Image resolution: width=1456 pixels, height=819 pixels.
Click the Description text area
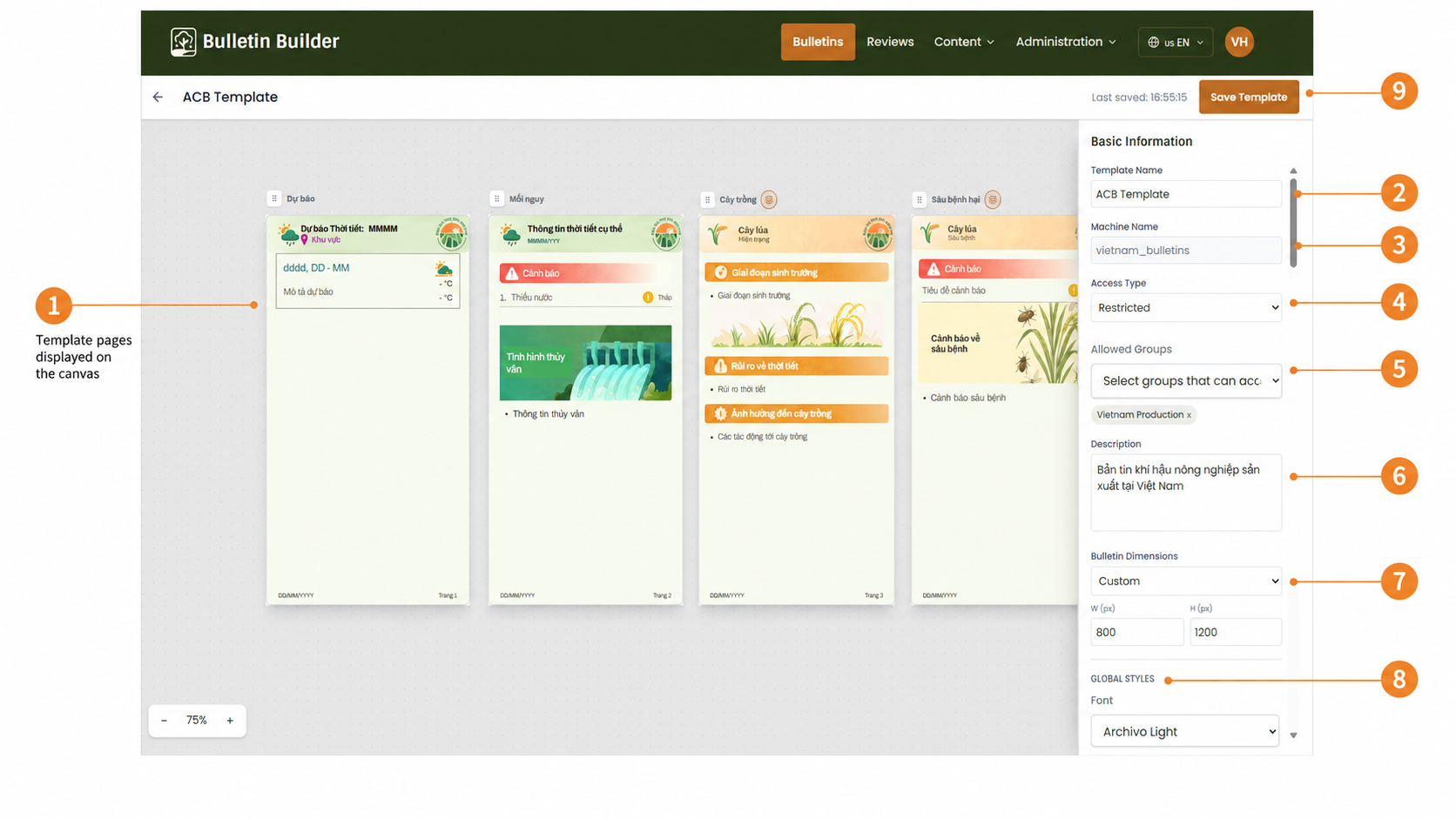click(x=1186, y=493)
